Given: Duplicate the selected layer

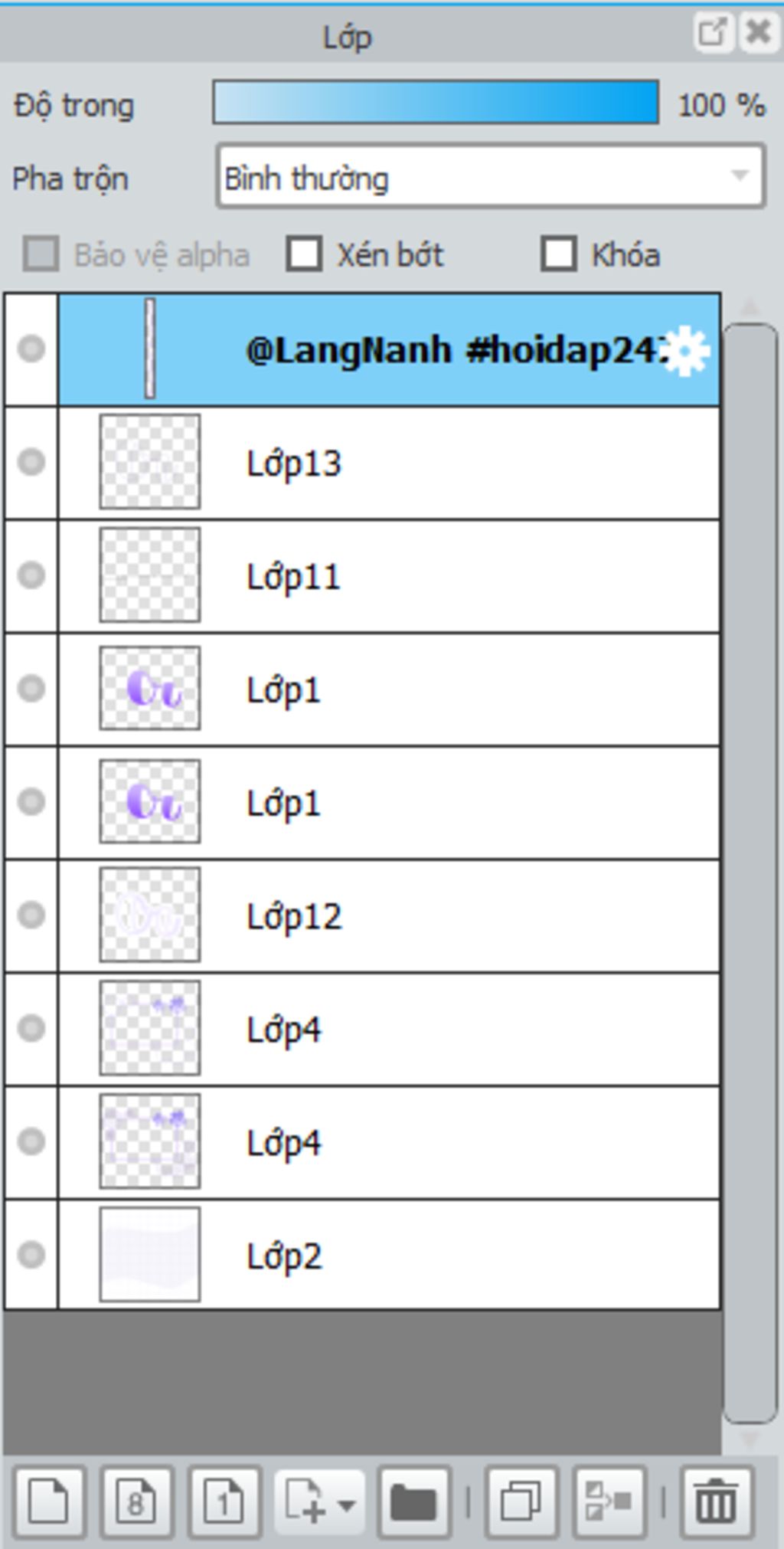Looking at the screenshot, I should (521, 1503).
